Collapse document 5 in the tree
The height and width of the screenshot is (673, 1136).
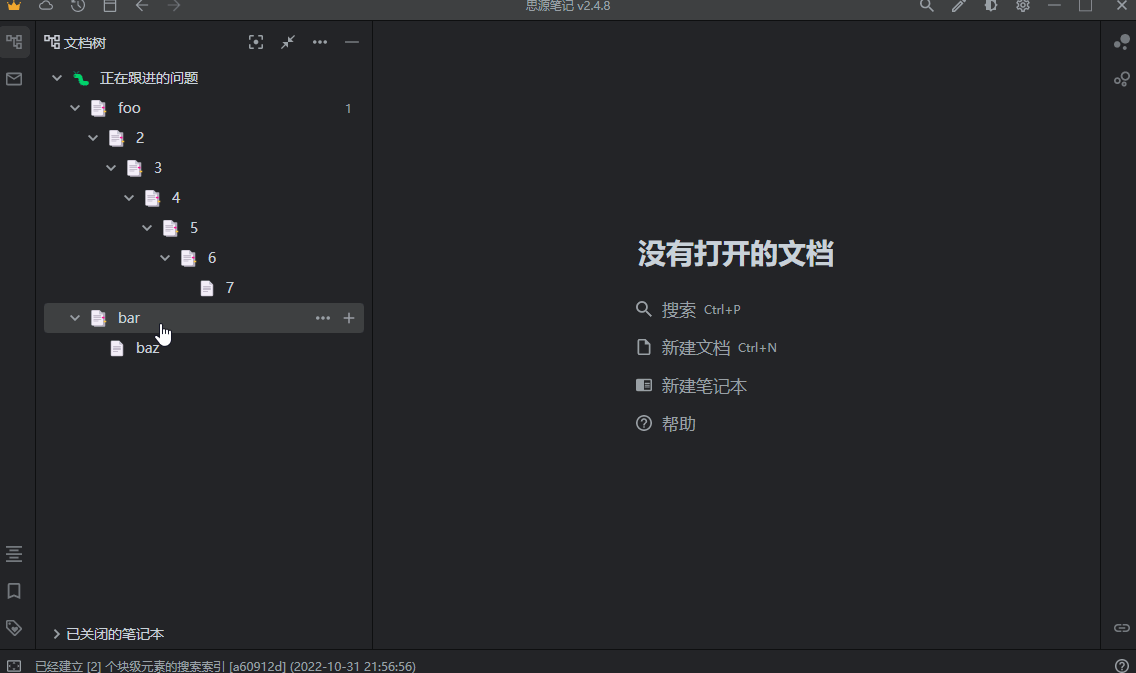point(147,227)
